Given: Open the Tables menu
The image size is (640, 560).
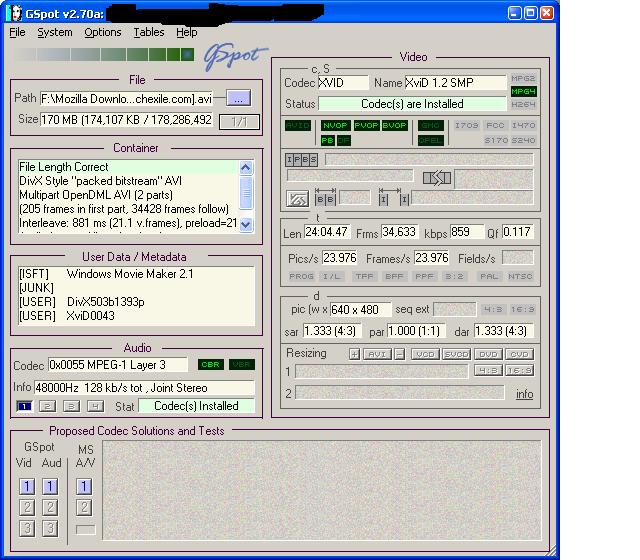Looking at the screenshot, I should [149, 32].
